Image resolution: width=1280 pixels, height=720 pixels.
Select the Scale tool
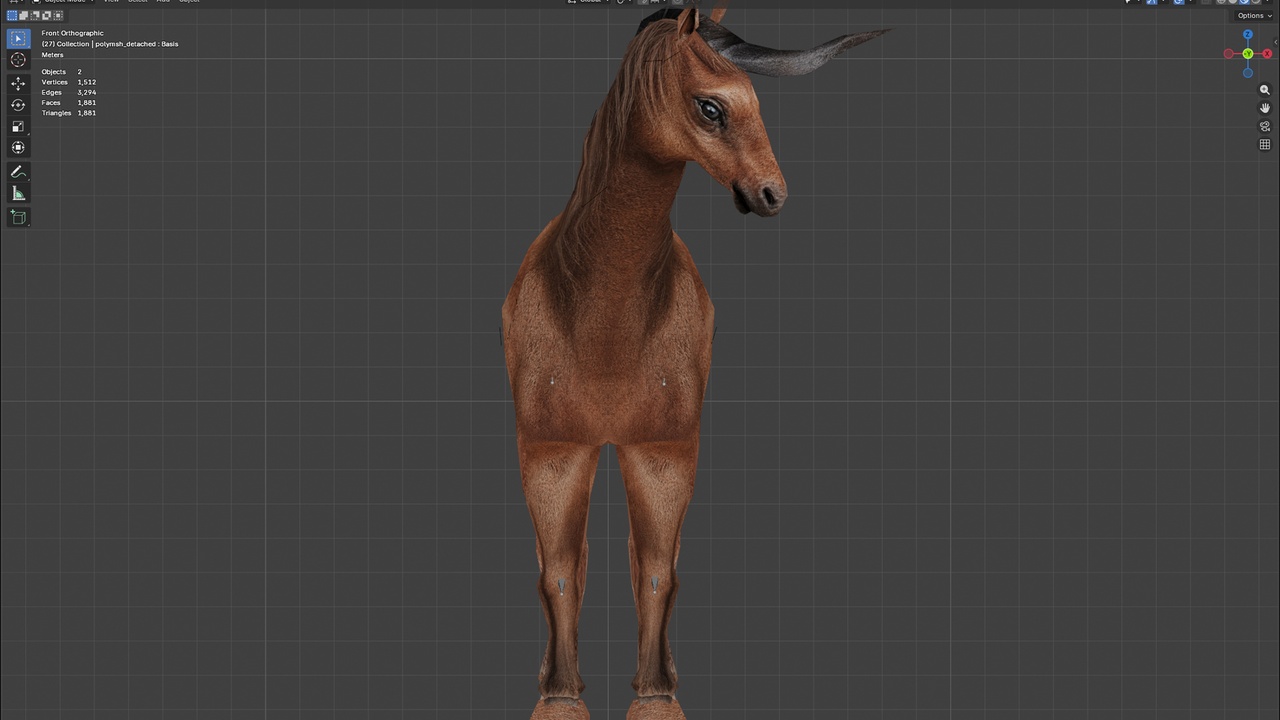coord(18,126)
